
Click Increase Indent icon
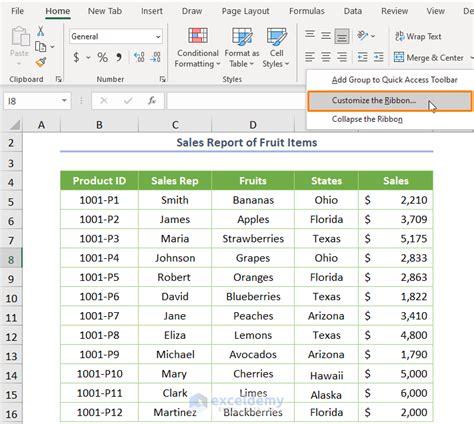[x=378, y=57]
